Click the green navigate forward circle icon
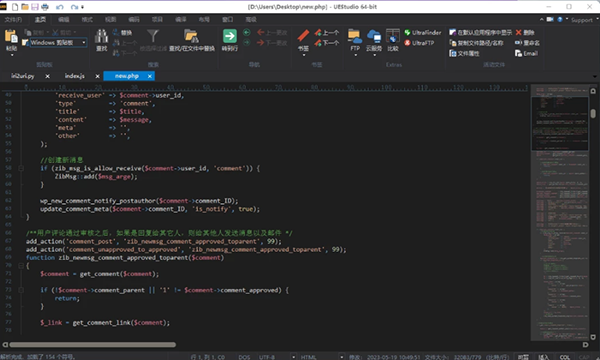This screenshot has height=360, width=600. (247, 42)
